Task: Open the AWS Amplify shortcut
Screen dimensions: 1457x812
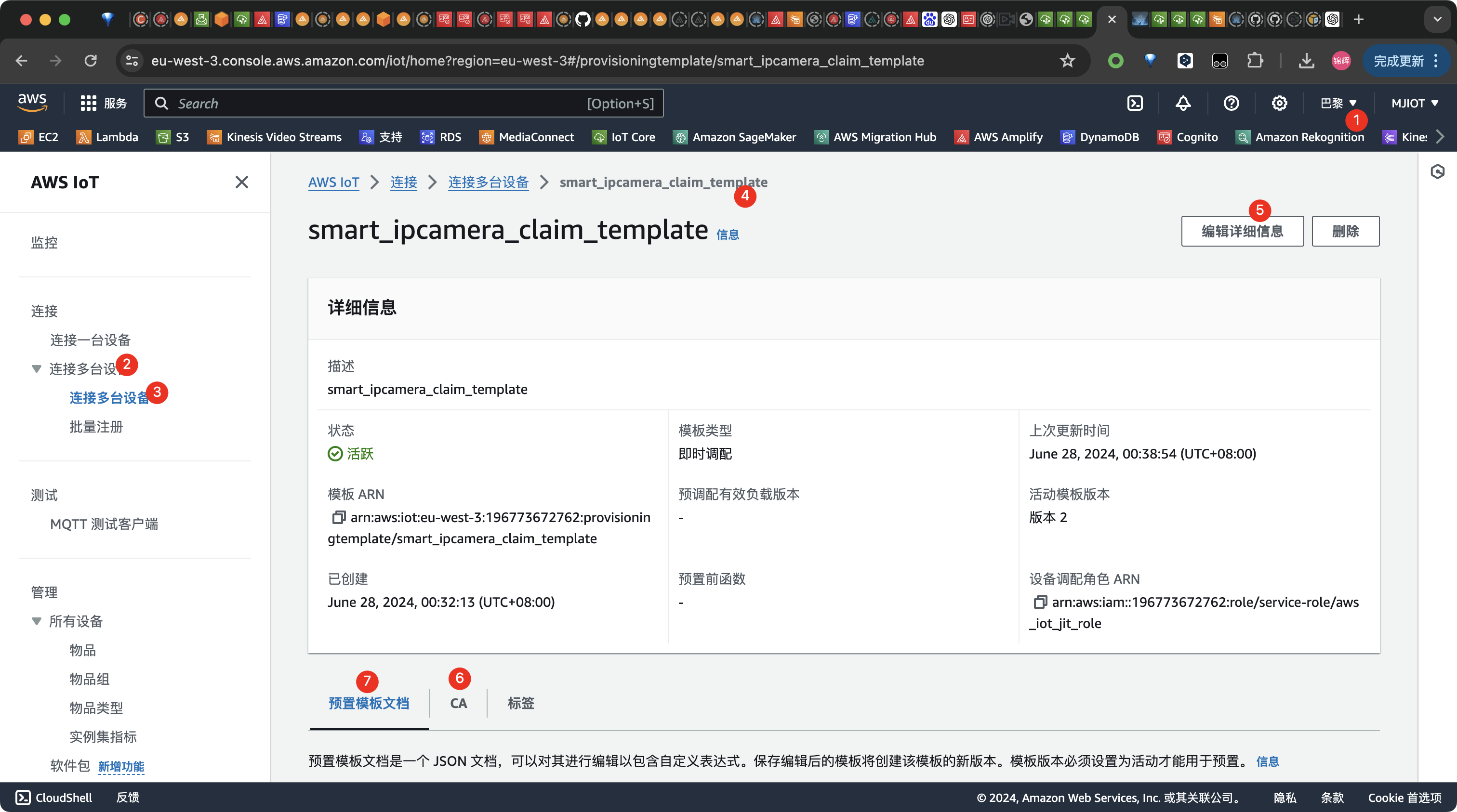Action: pyautogui.click(x=998, y=137)
